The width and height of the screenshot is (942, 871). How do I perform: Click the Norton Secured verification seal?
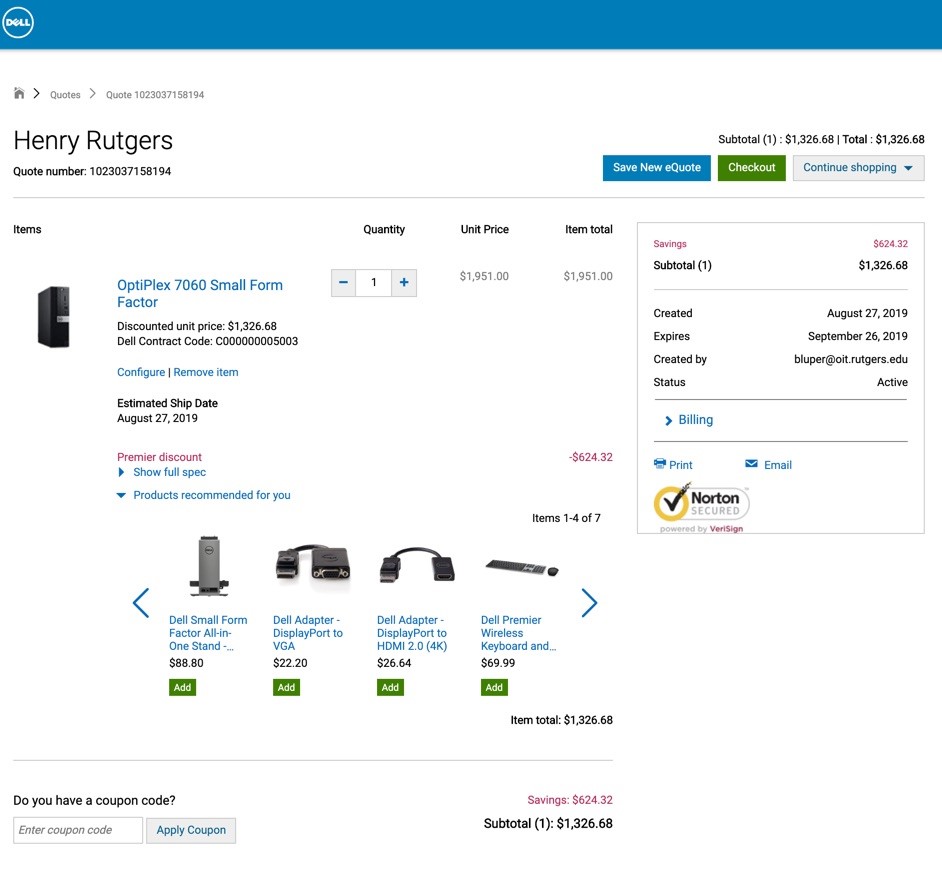click(700, 505)
